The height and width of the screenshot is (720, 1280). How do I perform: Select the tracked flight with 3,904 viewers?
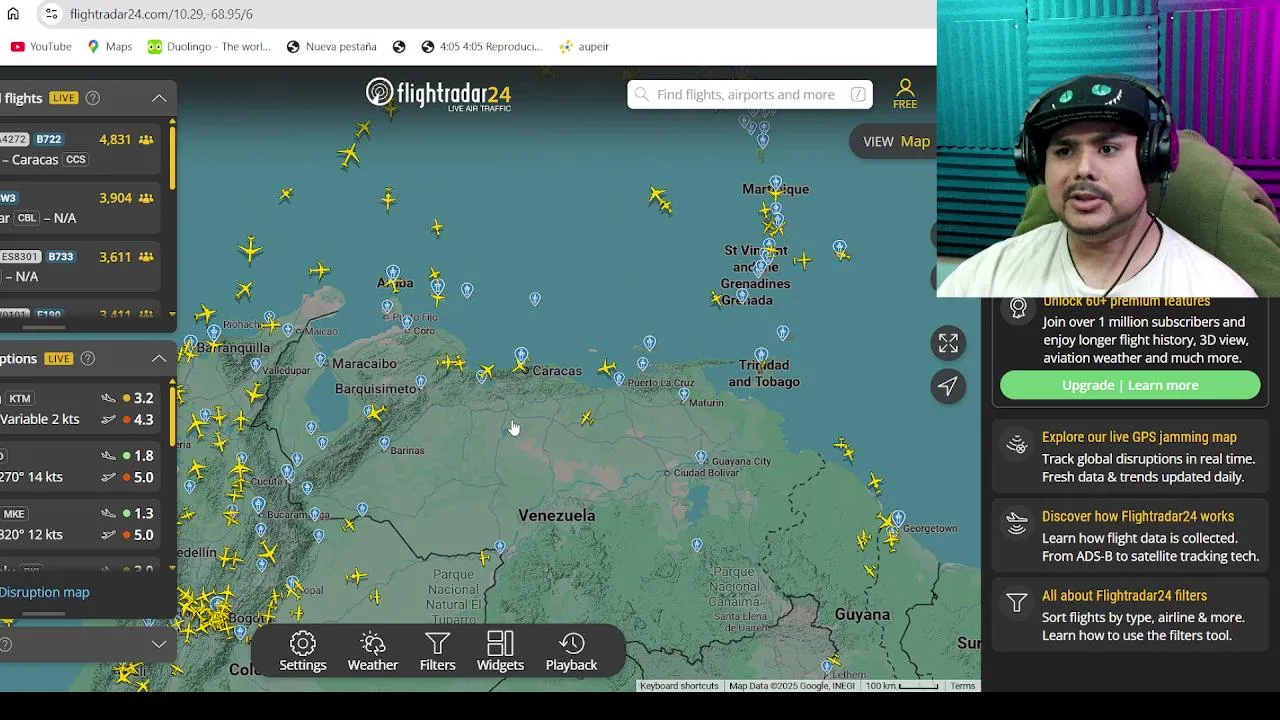pyautogui.click(x=80, y=208)
